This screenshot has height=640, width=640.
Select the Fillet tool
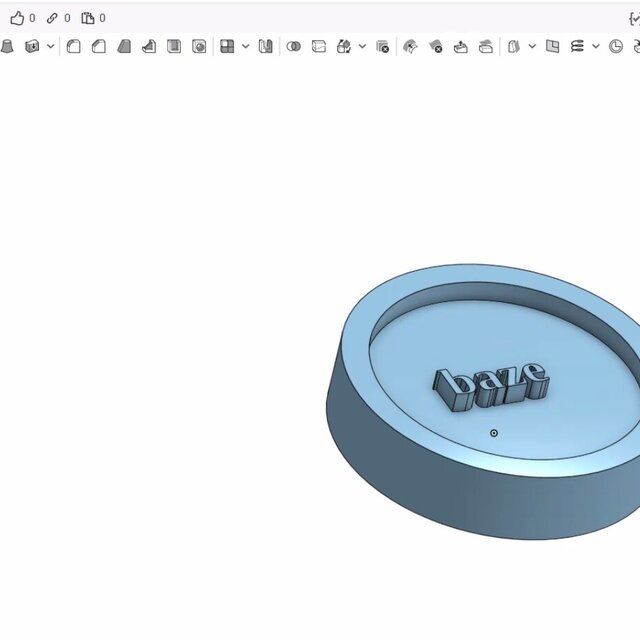pos(74,46)
